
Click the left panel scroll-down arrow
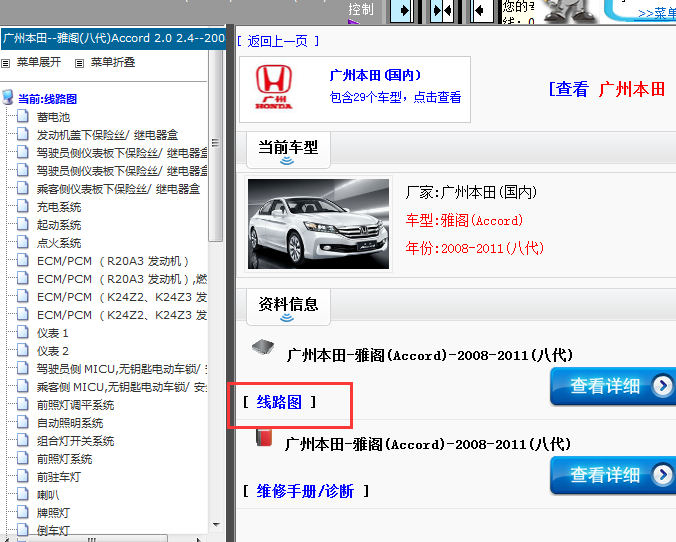click(x=216, y=525)
